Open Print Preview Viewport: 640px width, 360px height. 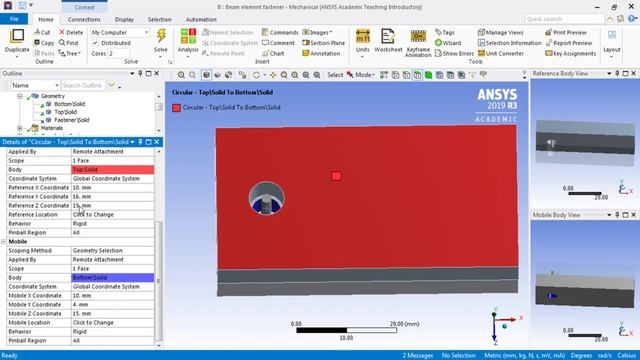pyautogui.click(x=566, y=32)
